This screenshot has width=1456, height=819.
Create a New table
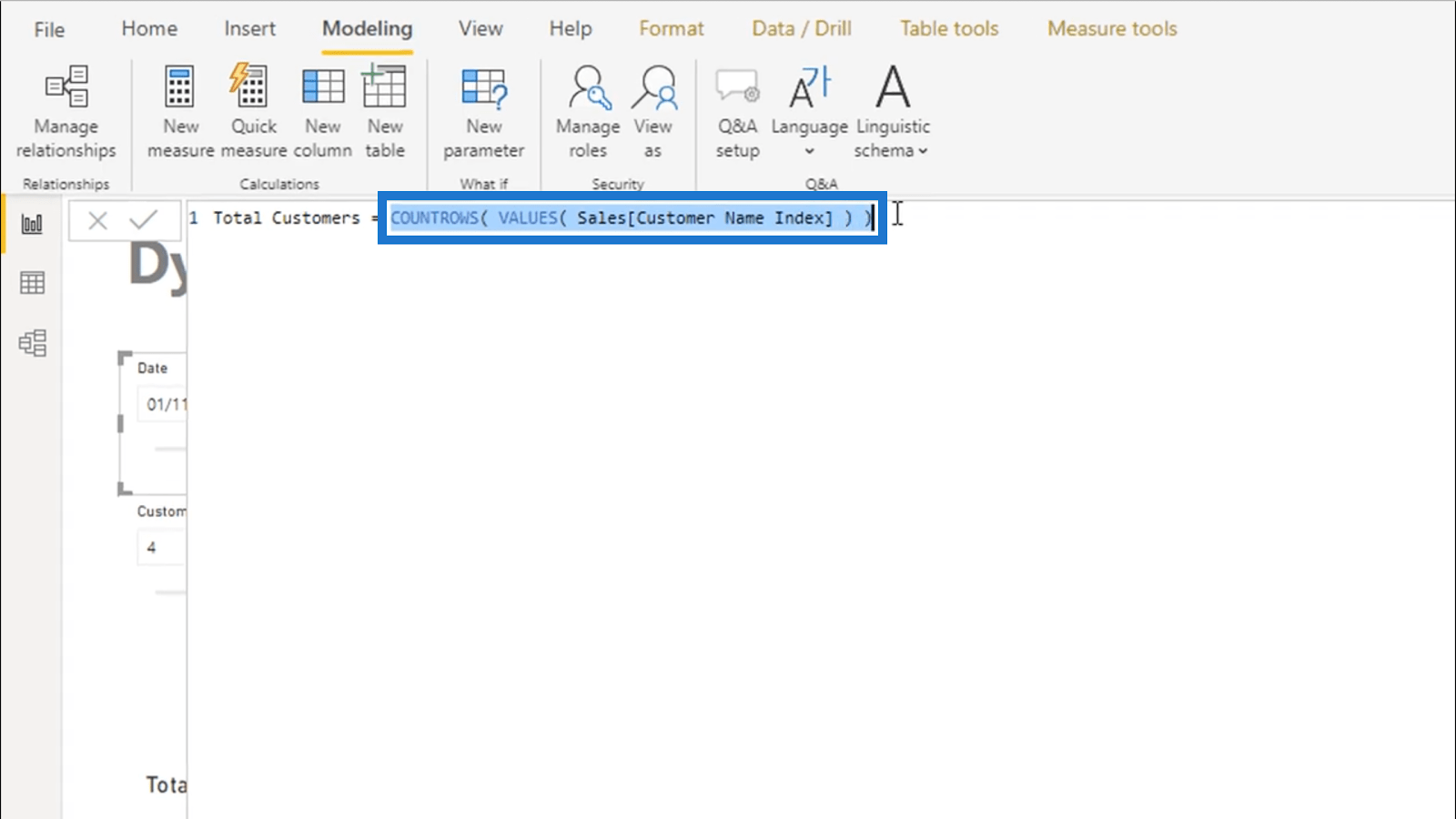[385, 113]
